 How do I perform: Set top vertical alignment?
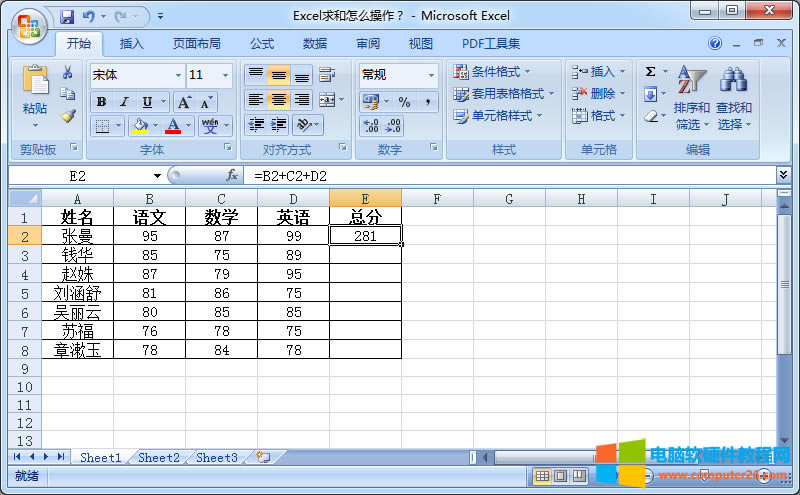(x=256, y=75)
